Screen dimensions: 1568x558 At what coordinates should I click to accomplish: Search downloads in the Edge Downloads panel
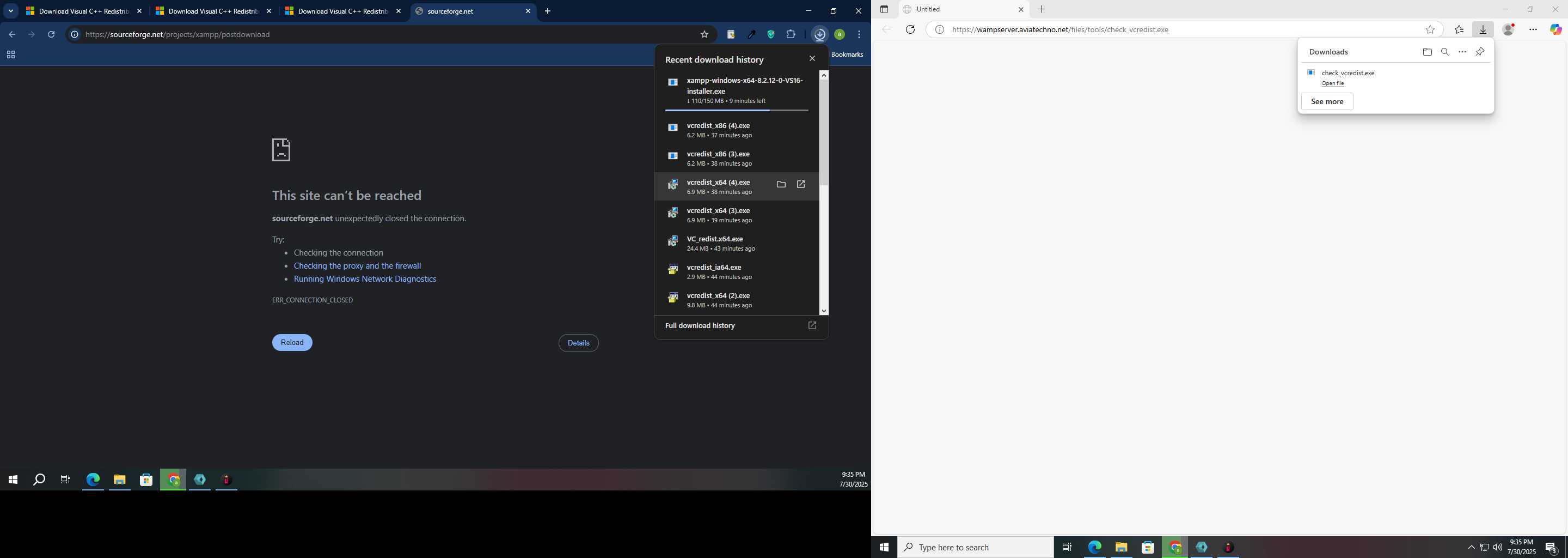tap(1444, 52)
